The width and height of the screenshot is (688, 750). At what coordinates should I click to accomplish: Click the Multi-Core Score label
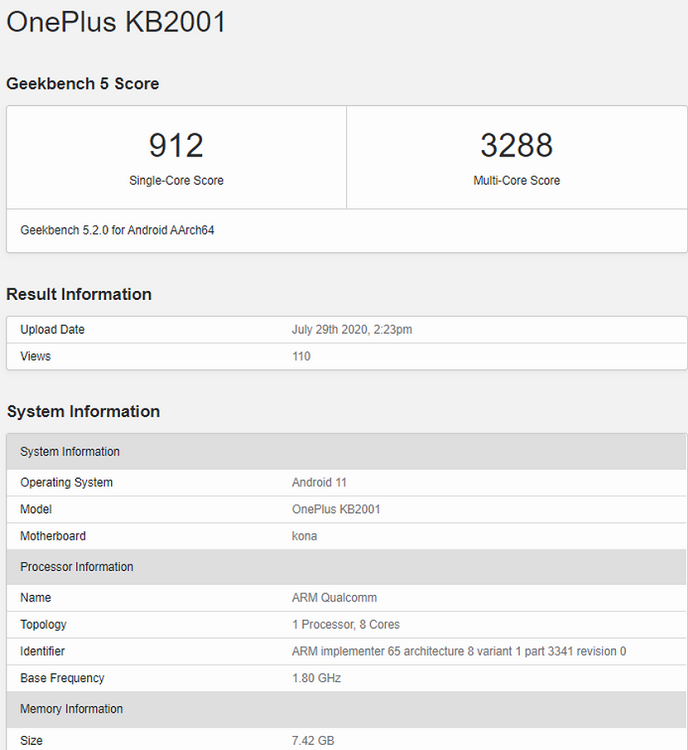click(516, 181)
